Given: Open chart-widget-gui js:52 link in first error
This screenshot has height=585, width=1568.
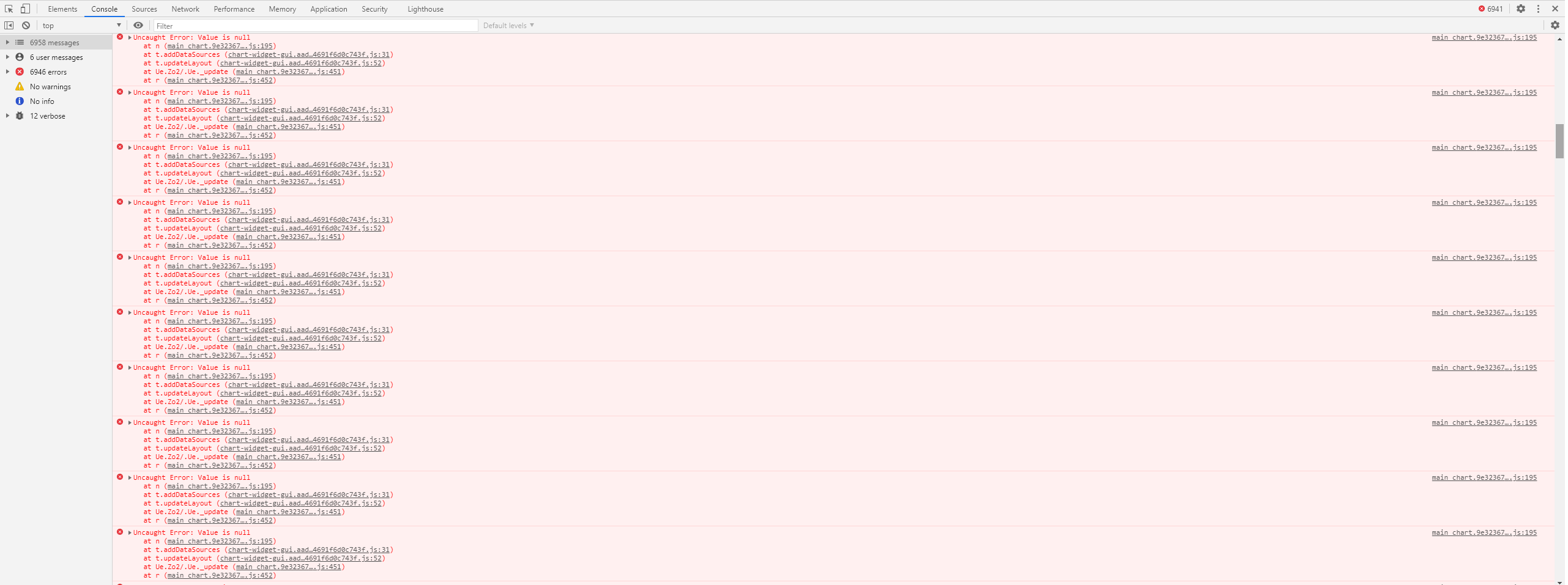Looking at the screenshot, I should (301, 63).
